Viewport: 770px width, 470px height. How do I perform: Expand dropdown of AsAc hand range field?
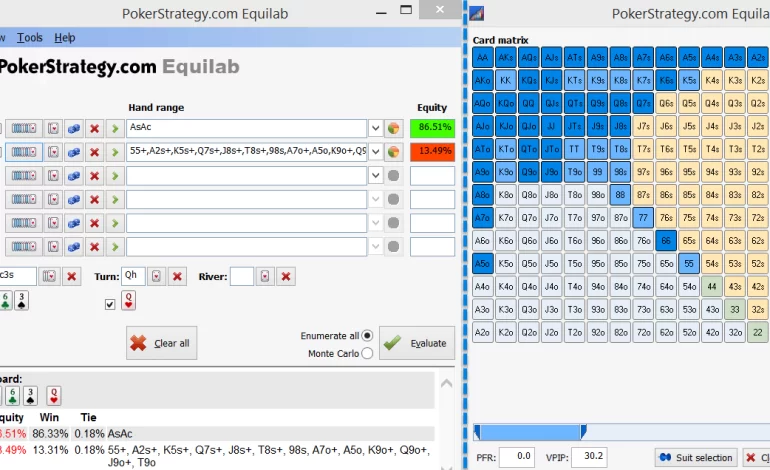coord(375,129)
